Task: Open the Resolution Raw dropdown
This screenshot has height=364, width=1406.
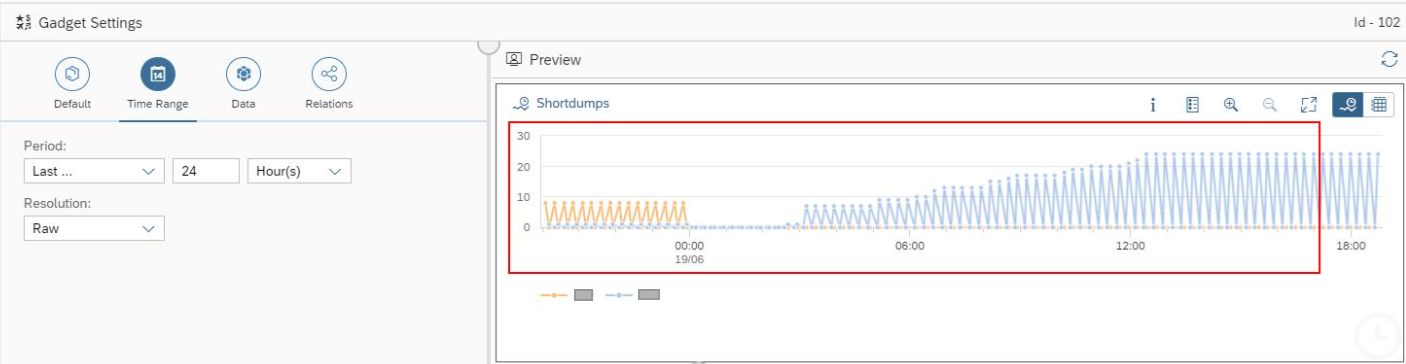Action: [94, 228]
